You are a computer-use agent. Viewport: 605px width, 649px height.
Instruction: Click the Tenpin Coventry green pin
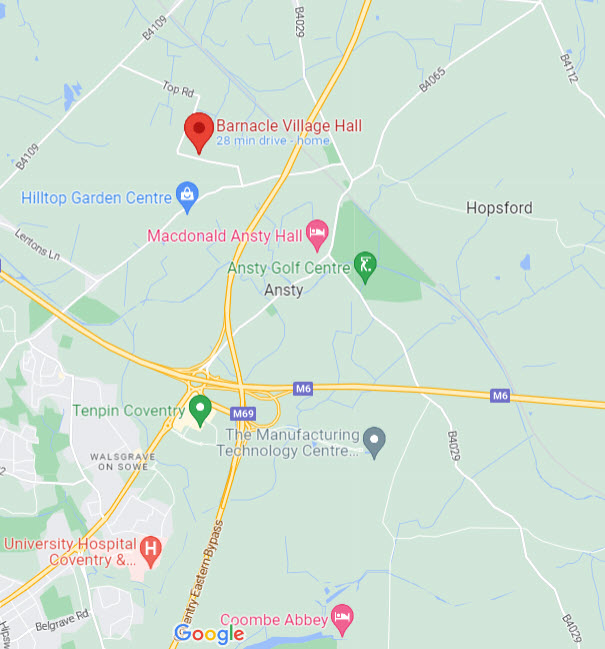(x=200, y=411)
